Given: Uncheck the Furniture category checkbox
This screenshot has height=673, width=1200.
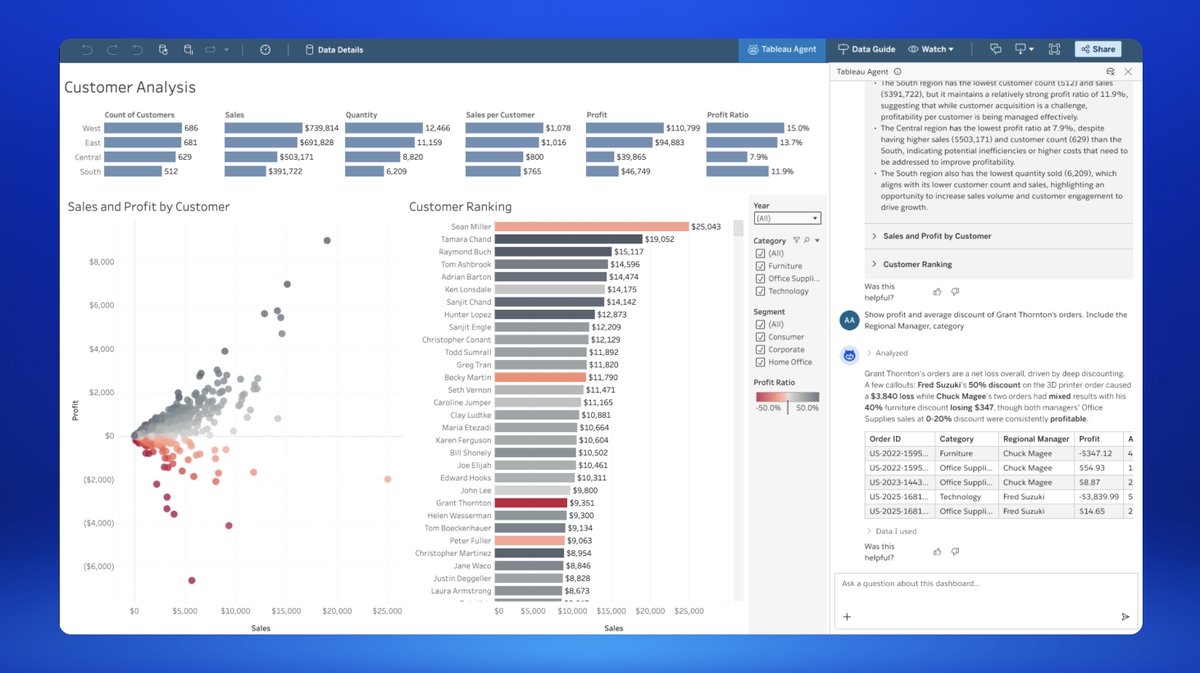Looking at the screenshot, I should [x=760, y=266].
